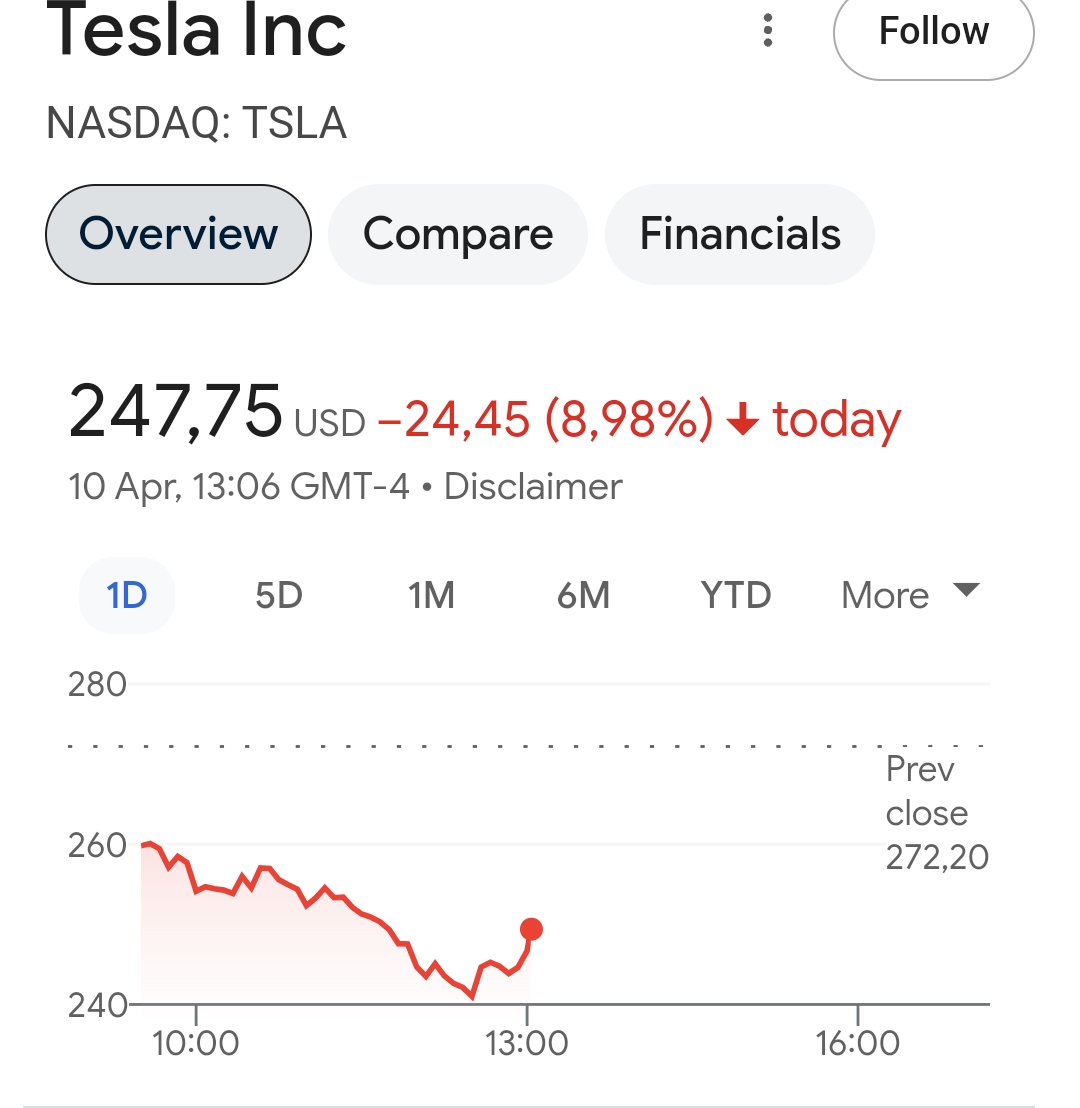
Task: Click the 13:00 time axis label
Action: point(527,1044)
